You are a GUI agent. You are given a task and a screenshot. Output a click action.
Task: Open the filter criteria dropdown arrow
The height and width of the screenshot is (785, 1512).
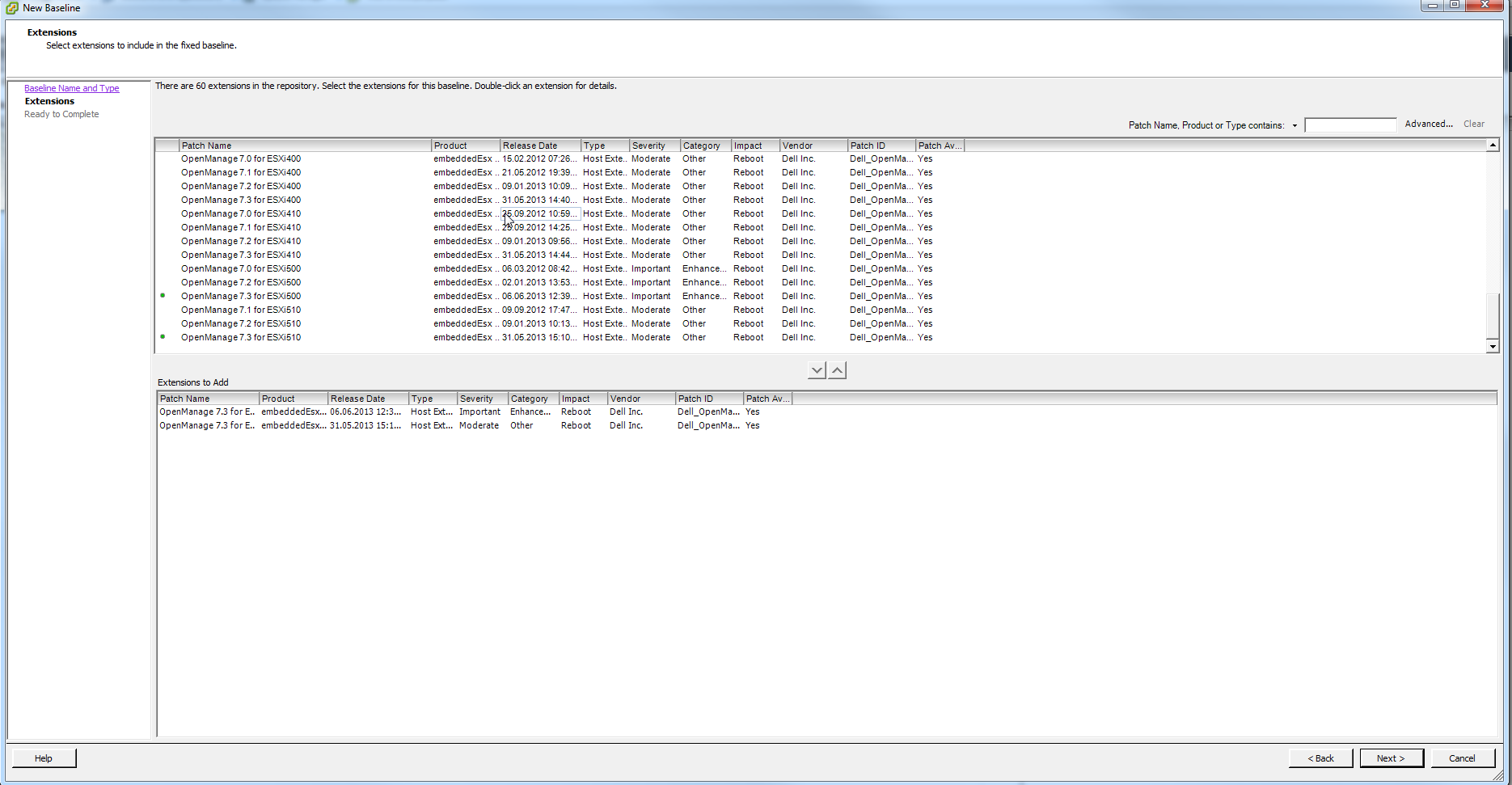[1294, 125]
